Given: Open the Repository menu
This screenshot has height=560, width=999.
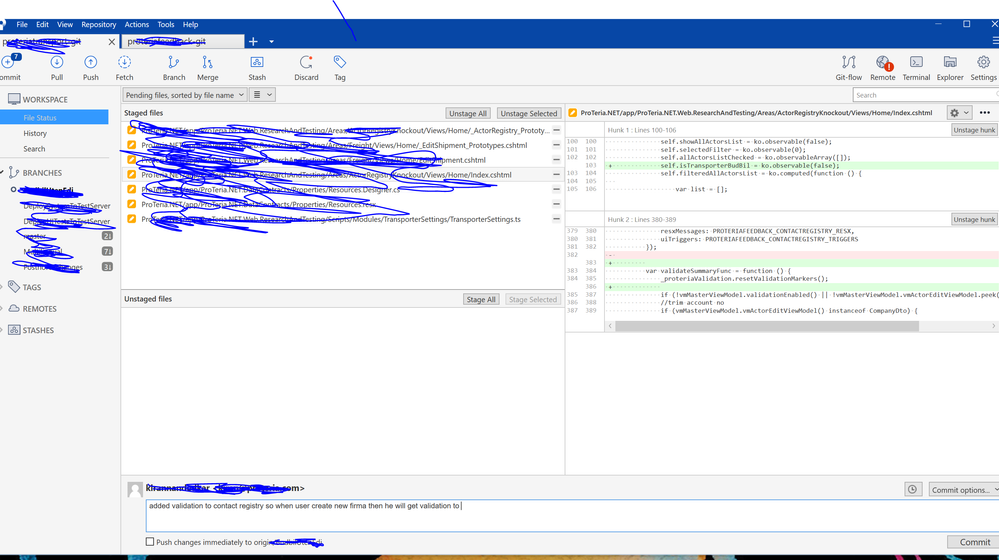Looking at the screenshot, I should (99, 24).
